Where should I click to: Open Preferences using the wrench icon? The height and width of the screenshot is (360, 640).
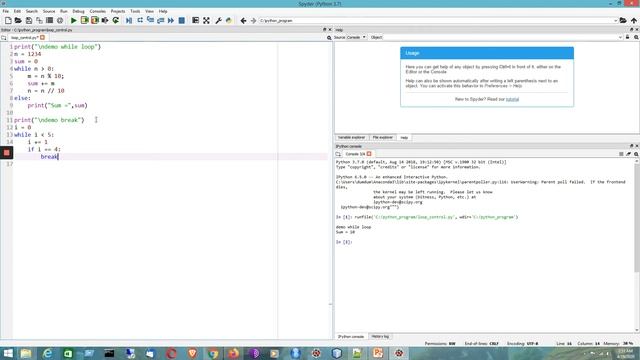coord(218,20)
